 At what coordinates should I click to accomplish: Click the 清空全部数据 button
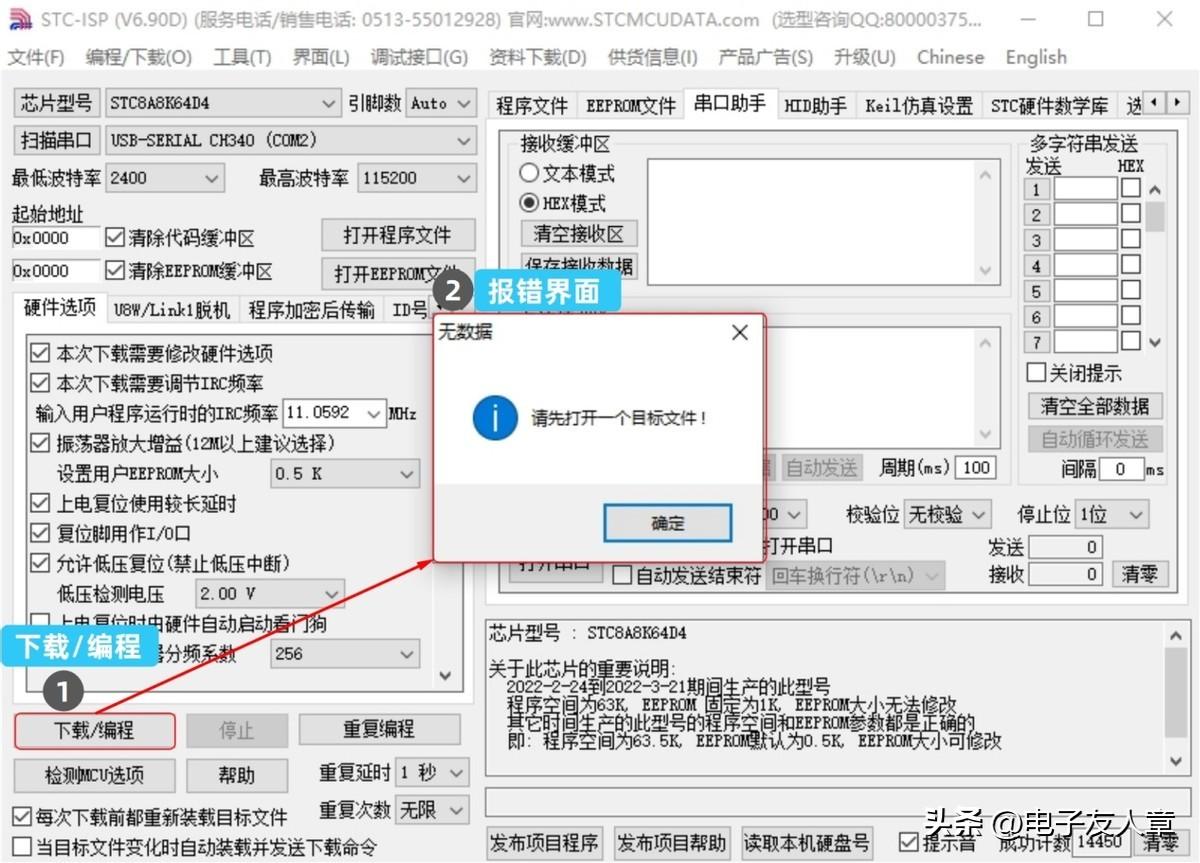[x=1095, y=406]
